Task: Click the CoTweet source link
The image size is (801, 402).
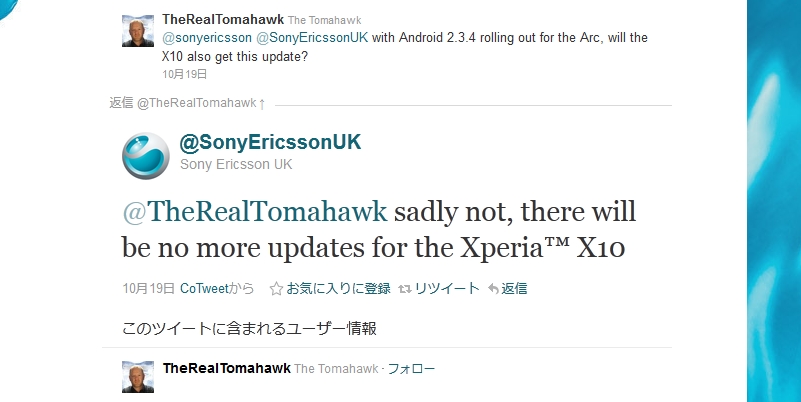Action: pyautogui.click(x=204, y=289)
